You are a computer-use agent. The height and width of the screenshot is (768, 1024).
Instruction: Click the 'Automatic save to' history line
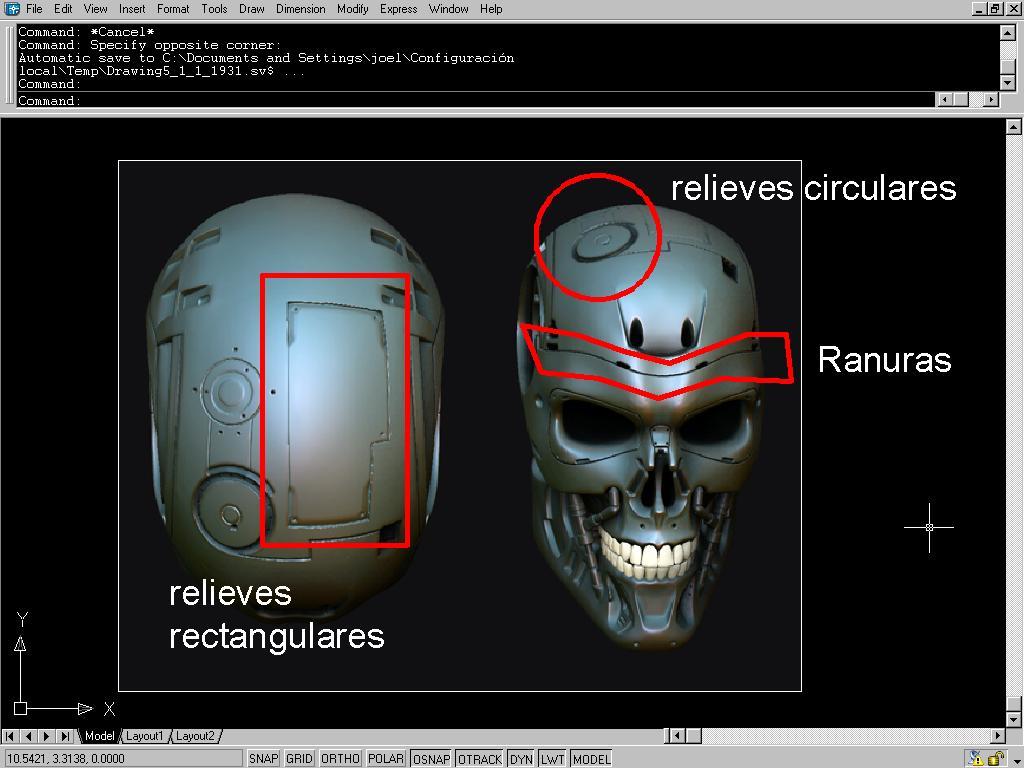click(266, 58)
